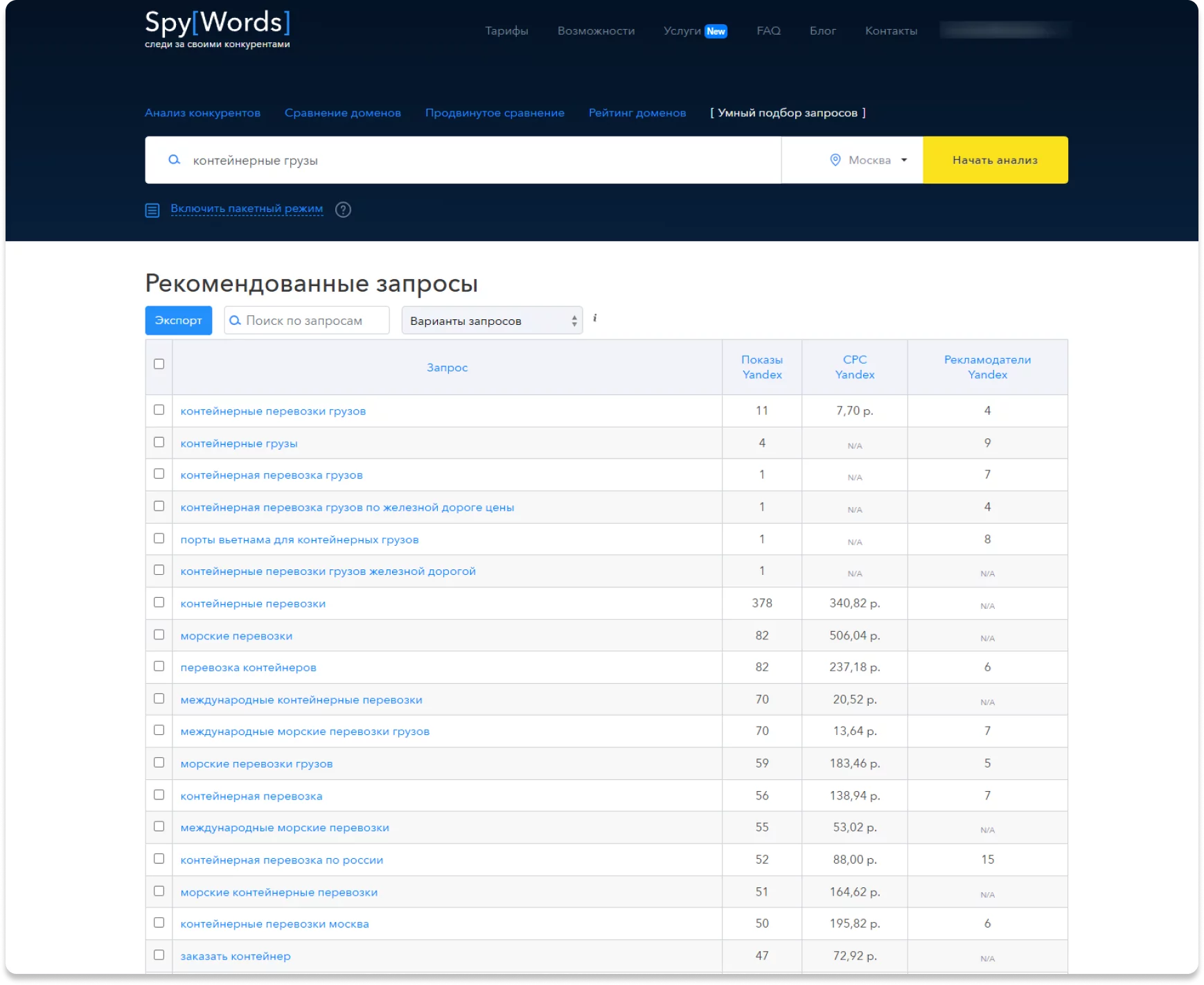
Task: Check the box for контейнерные перевозки грузов
Action: [159, 410]
